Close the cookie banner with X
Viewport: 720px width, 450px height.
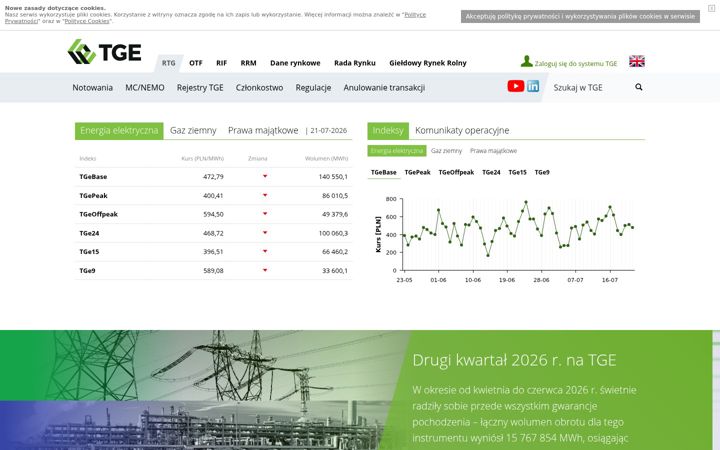(x=711, y=8)
